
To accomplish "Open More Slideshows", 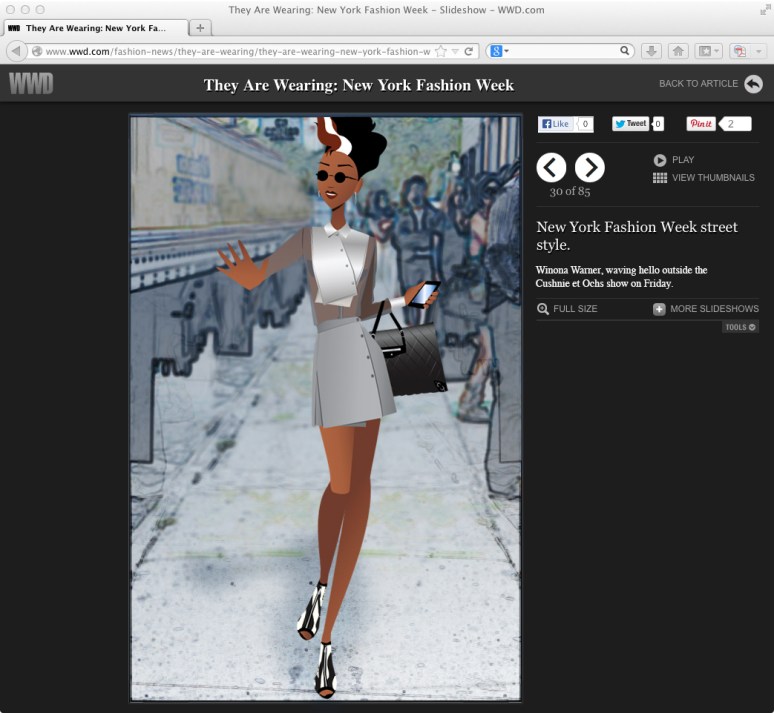I will coord(705,309).
